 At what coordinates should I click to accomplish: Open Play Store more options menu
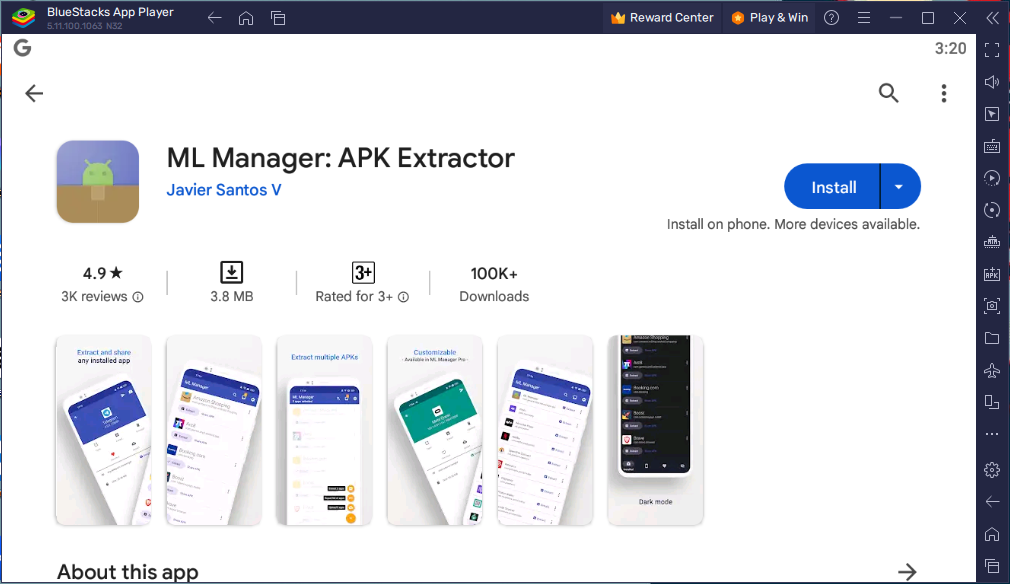point(944,93)
